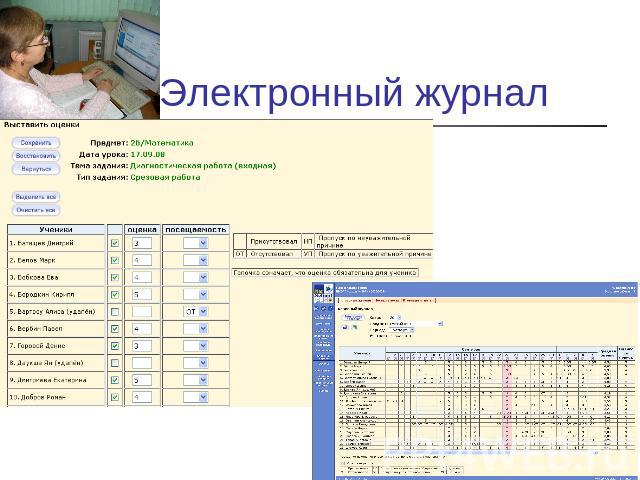
Task: Click the grade field for student 3 Бобкова
Action: click(142, 278)
